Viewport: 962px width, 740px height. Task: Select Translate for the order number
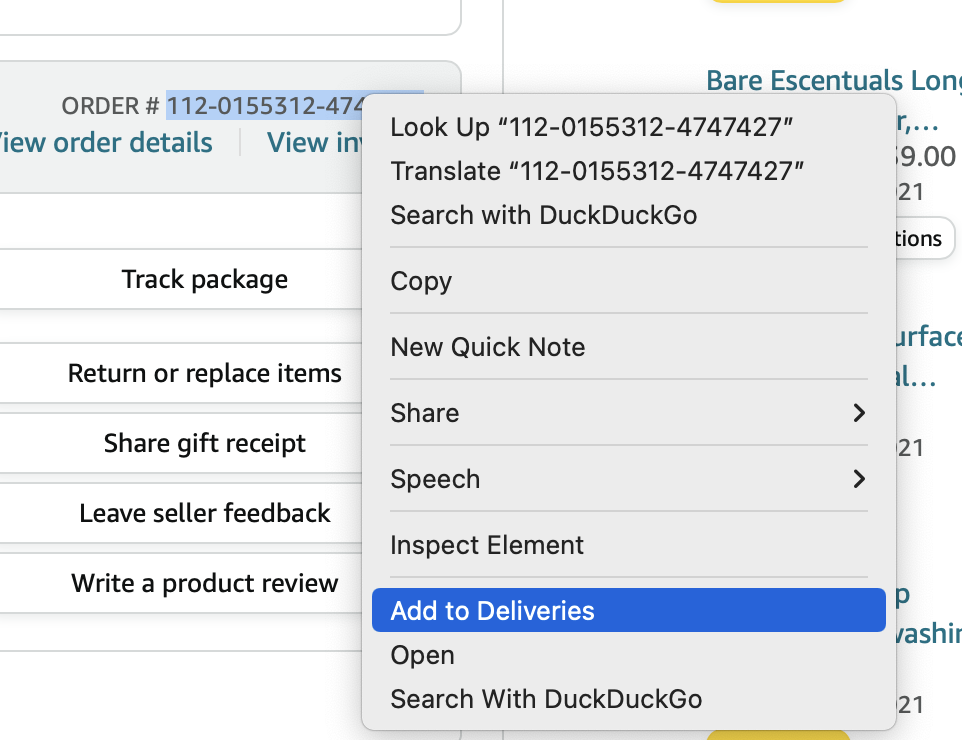click(597, 171)
